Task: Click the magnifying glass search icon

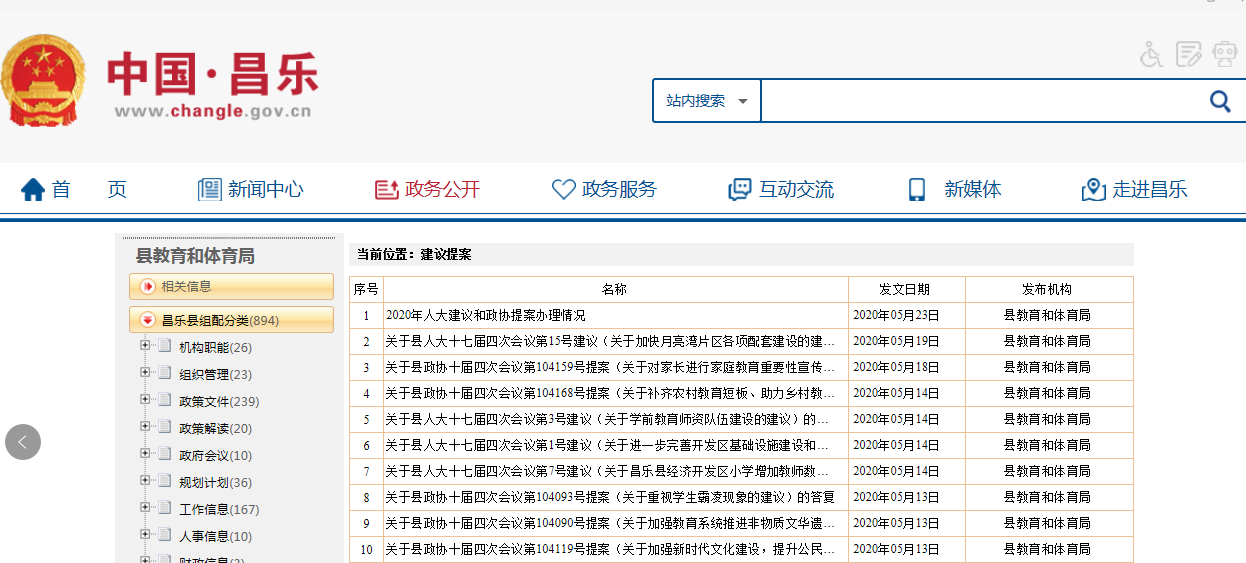Action: coord(1220,101)
